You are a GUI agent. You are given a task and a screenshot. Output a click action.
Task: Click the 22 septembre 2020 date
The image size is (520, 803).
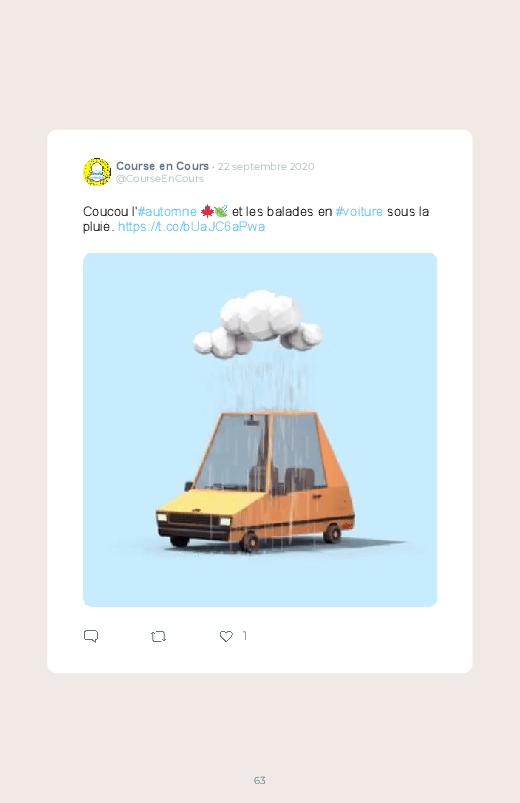(266, 166)
